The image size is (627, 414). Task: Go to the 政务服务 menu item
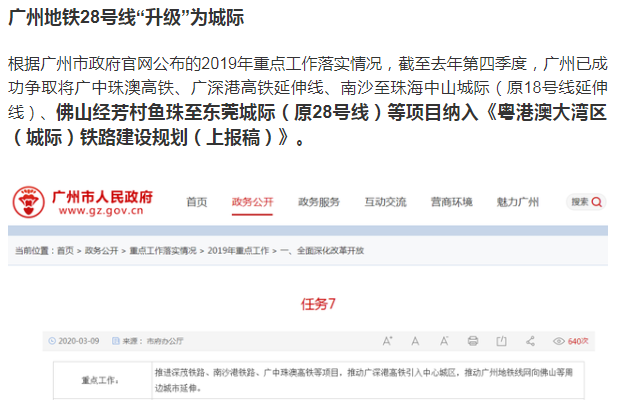pos(319,202)
